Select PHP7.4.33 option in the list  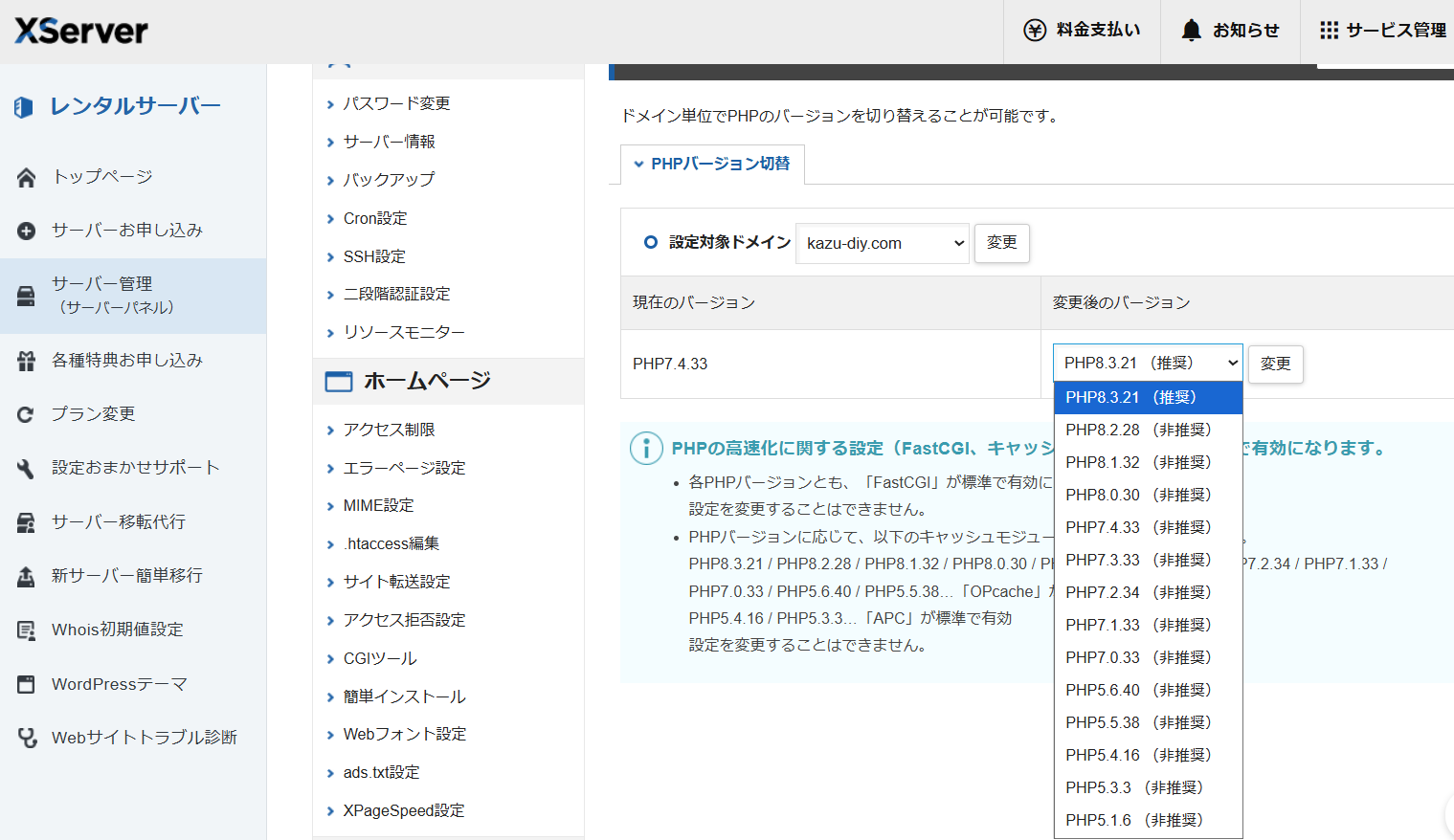[1137, 527]
